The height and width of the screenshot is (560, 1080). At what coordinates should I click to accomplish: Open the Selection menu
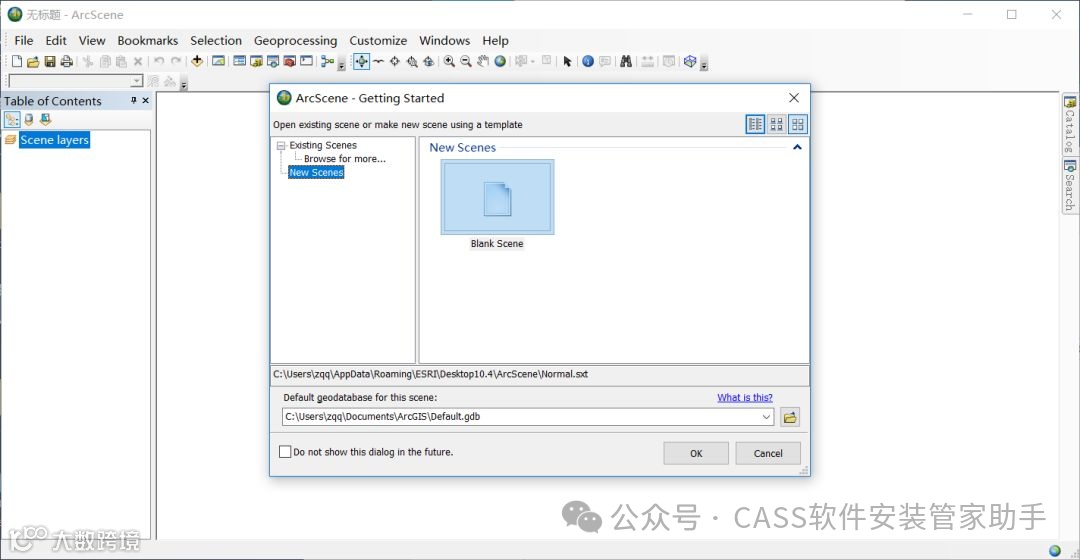tap(216, 41)
